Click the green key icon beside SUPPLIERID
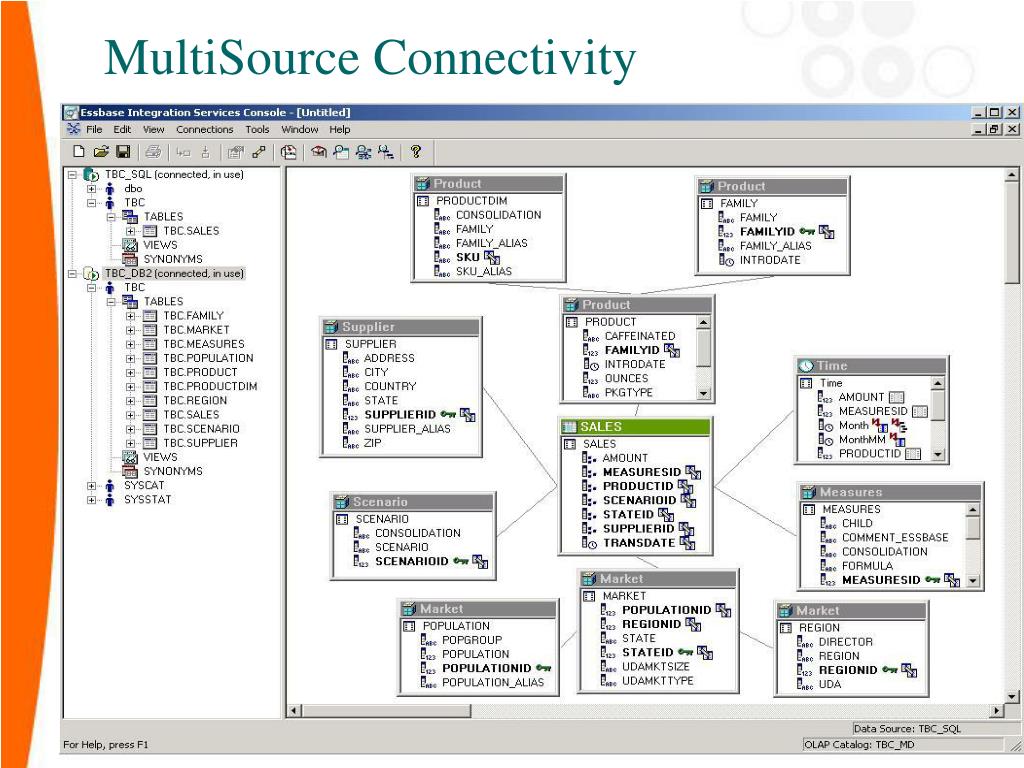1024x768 pixels. click(448, 414)
